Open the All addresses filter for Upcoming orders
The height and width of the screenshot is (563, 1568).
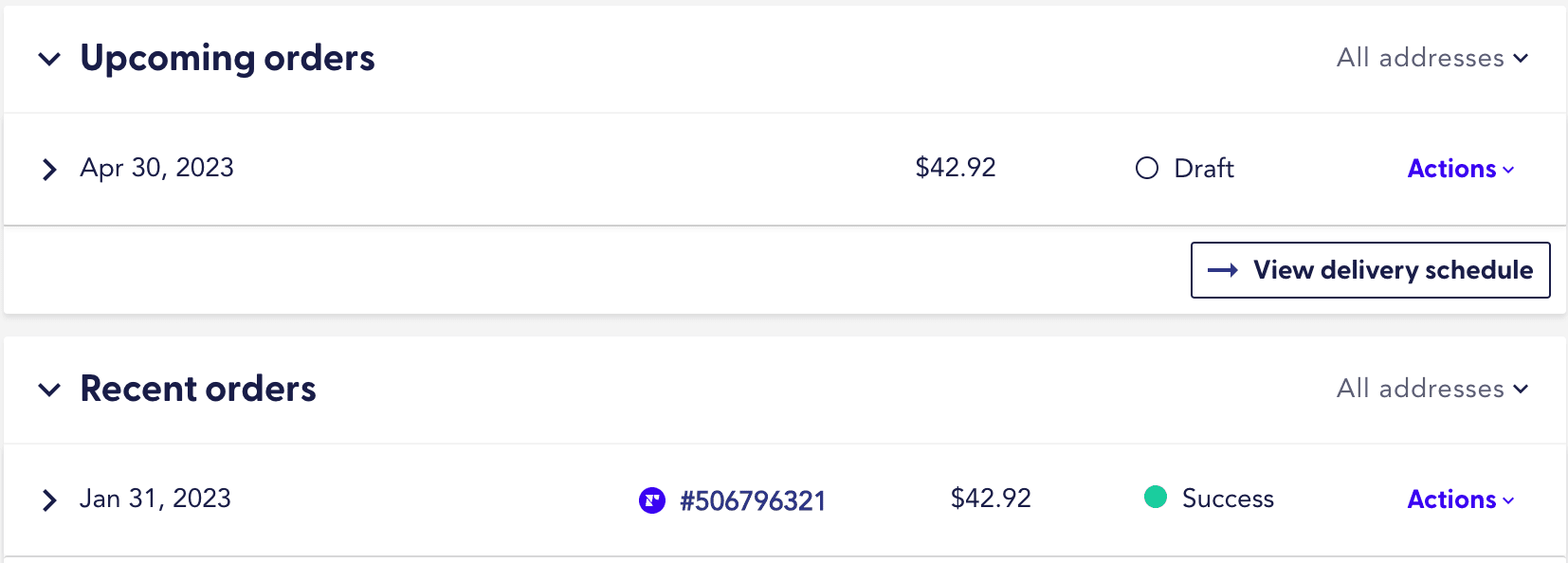1431,58
